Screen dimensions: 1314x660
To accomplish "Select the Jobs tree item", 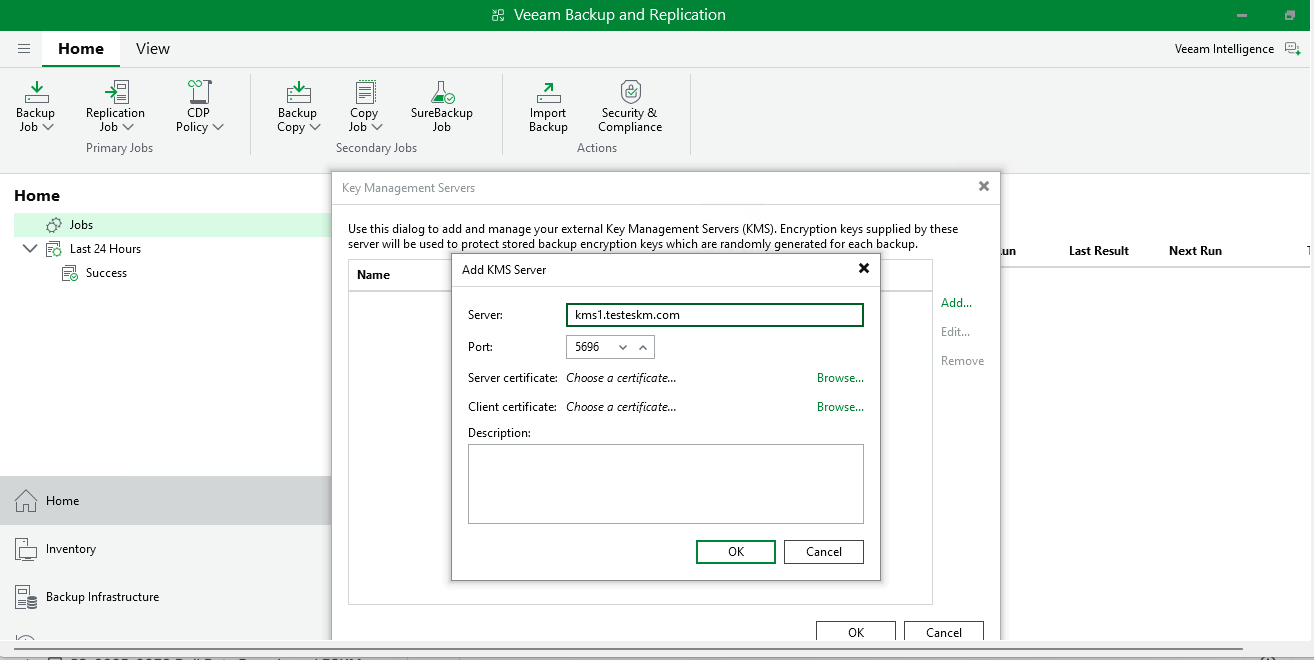I will 172,225.
